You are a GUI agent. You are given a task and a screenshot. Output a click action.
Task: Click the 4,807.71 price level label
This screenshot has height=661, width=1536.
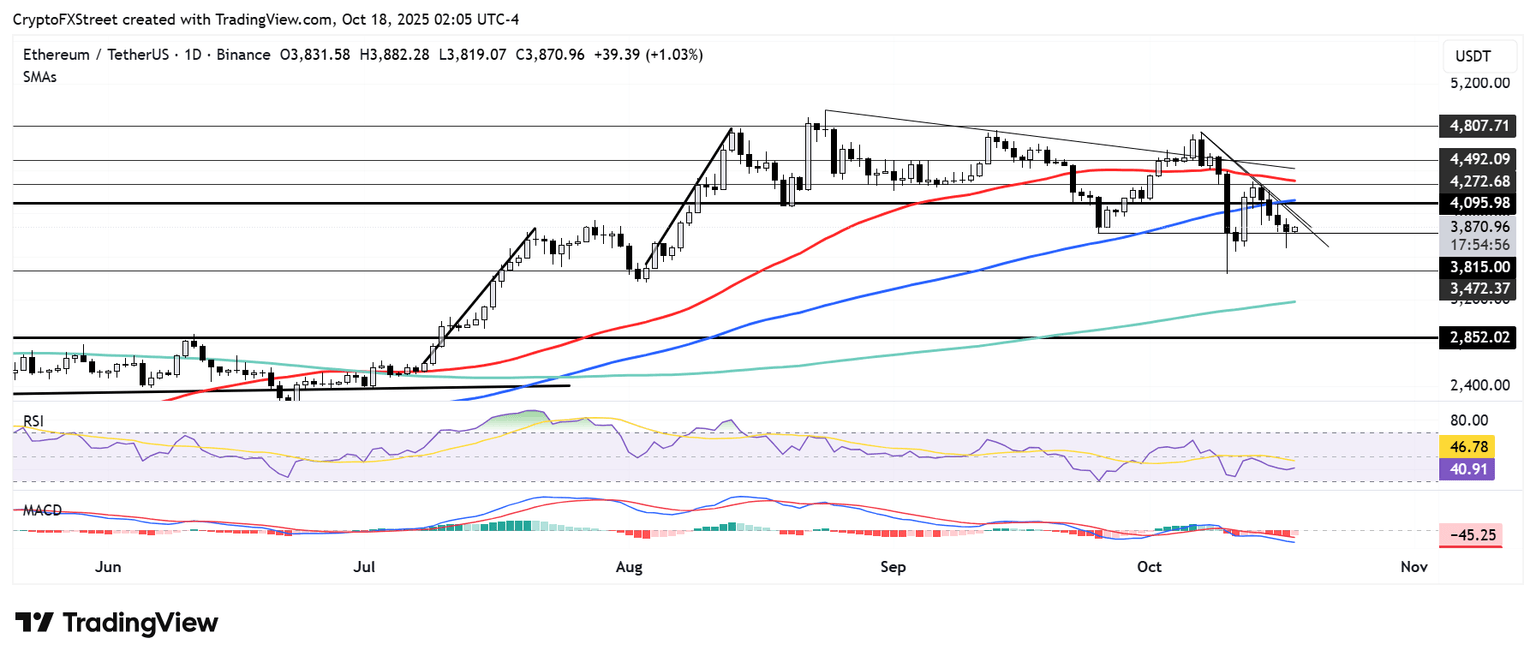[x=1477, y=127]
